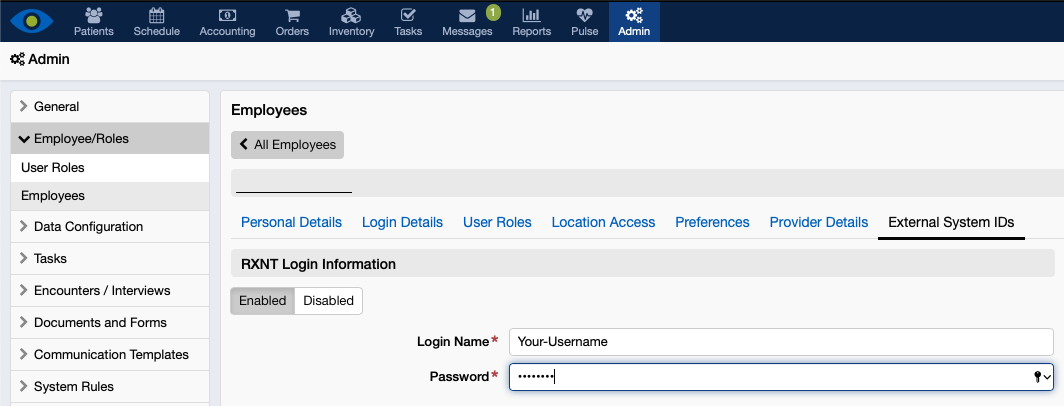Go to the Accounting module icon

[x=227, y=15]
